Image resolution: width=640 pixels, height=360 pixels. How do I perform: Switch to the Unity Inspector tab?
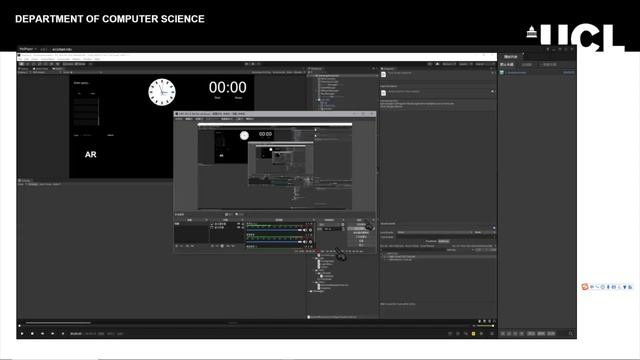[x=388, y=69]
